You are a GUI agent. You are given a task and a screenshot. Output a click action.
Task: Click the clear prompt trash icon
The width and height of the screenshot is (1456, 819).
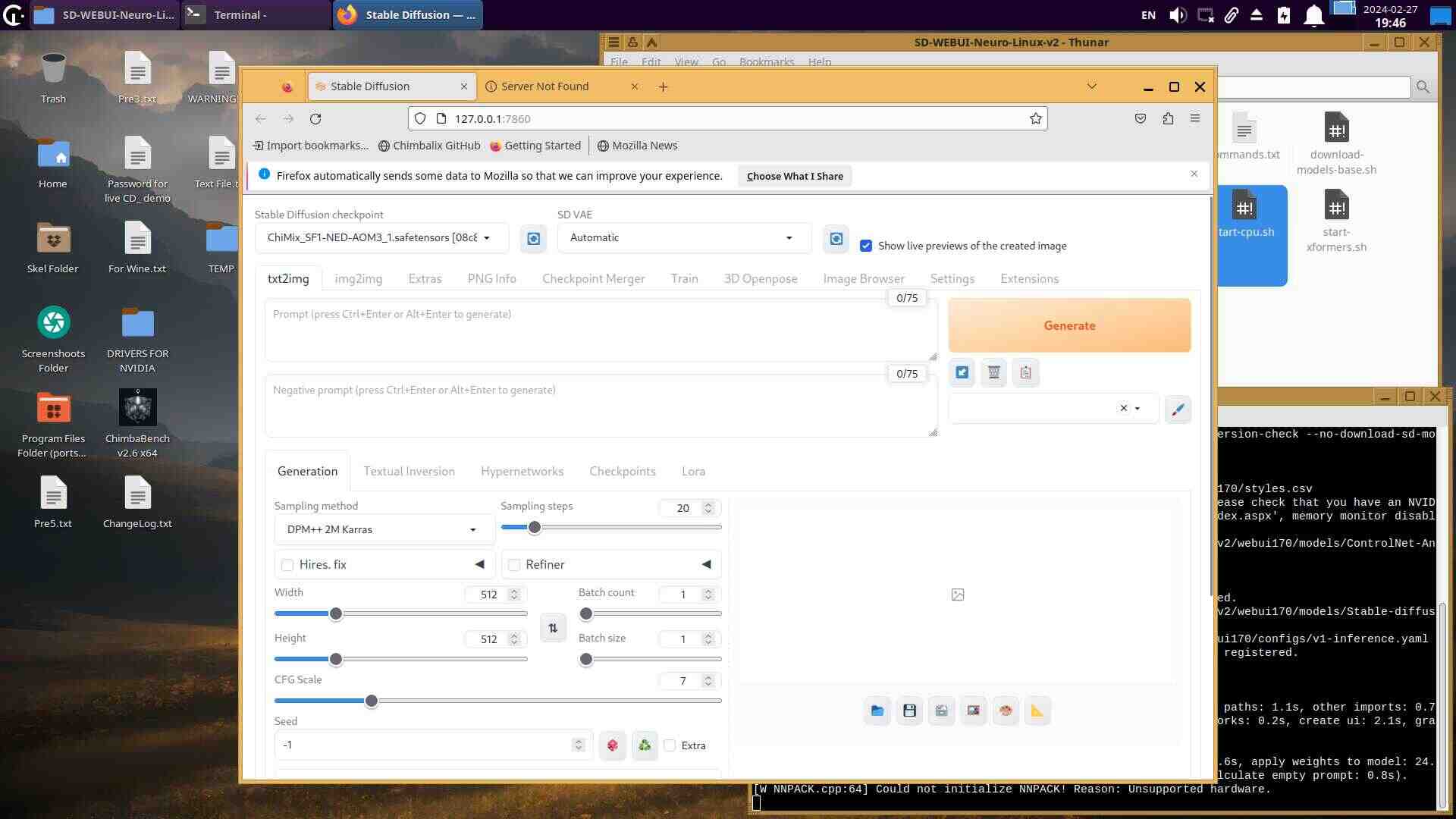coord(993,372)
